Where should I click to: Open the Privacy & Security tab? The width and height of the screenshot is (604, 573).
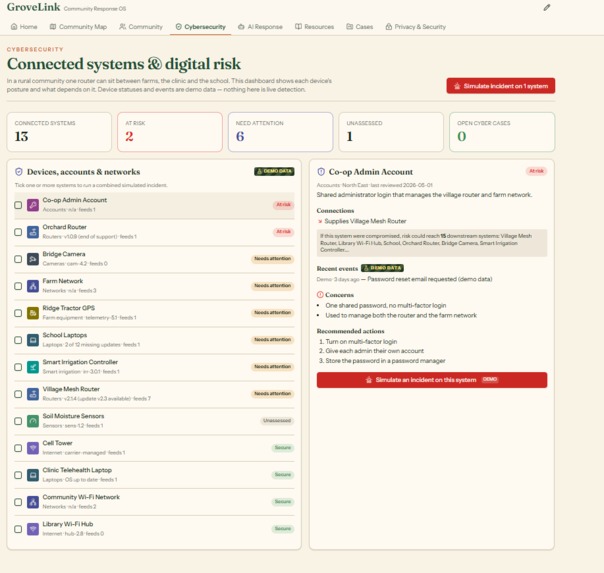coord(416,27)
